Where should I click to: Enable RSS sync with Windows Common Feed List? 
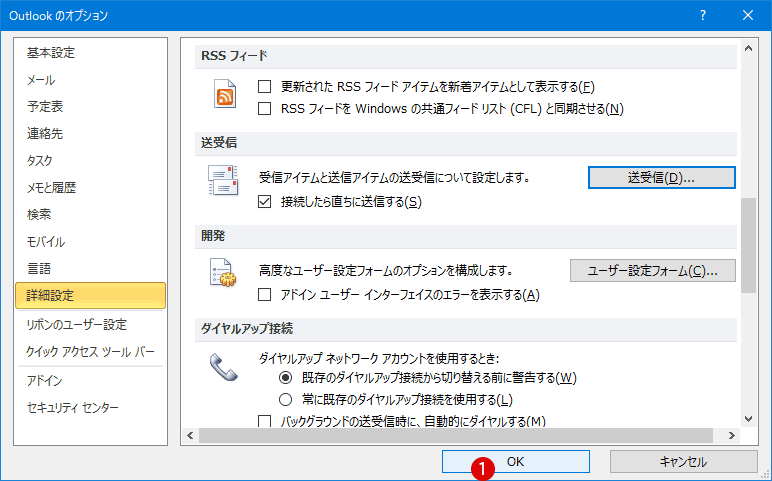[265, 108]
